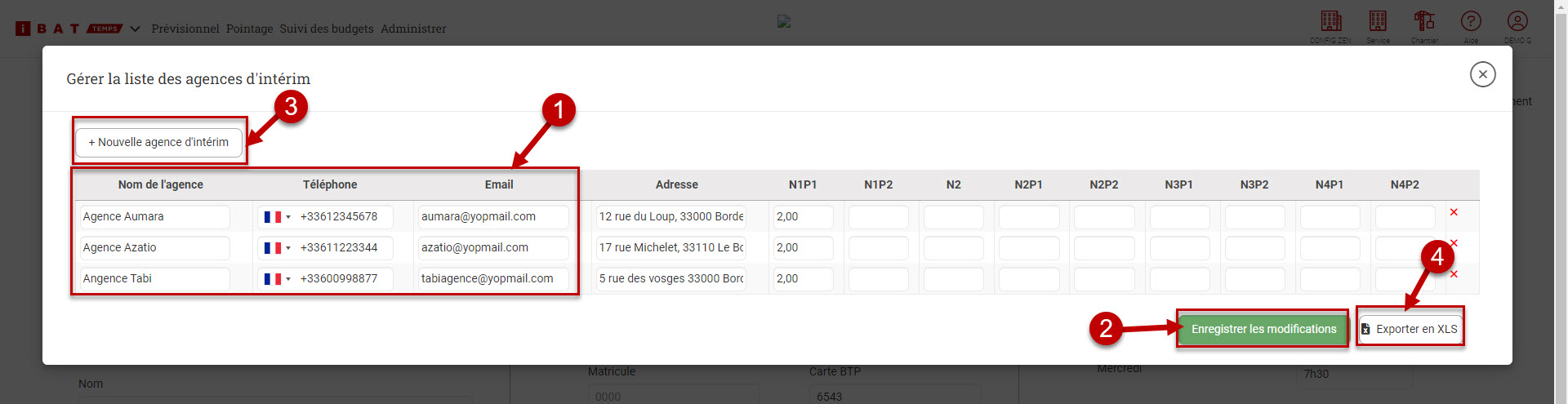Edit email aumara@yopmail.com

click(493, 217)
